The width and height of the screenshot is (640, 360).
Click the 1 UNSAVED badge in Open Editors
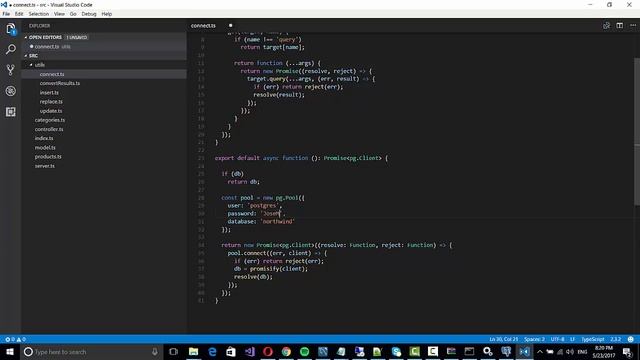click(x=77, y=37)
